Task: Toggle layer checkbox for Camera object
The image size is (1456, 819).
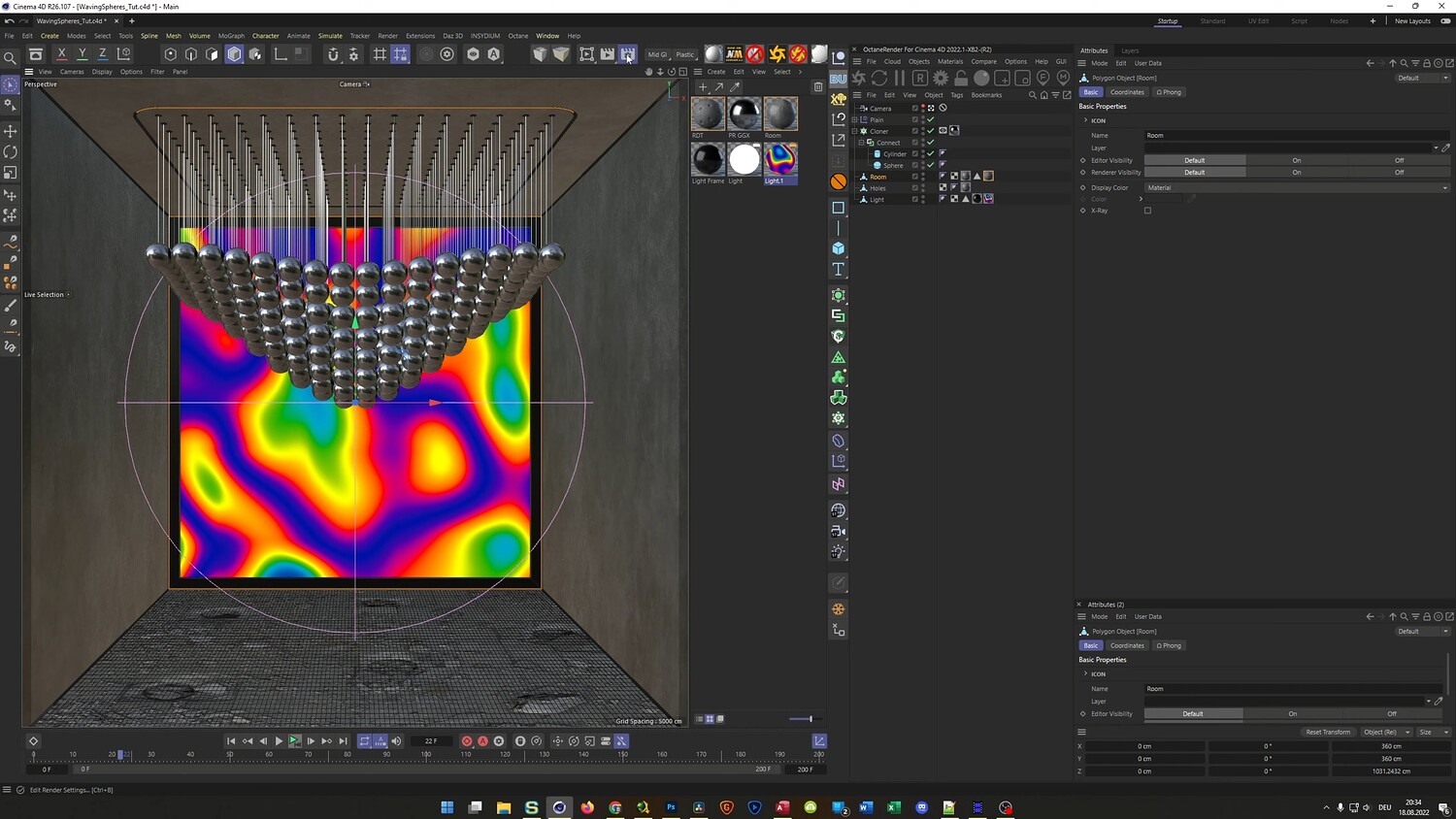Action: [914, 108]
